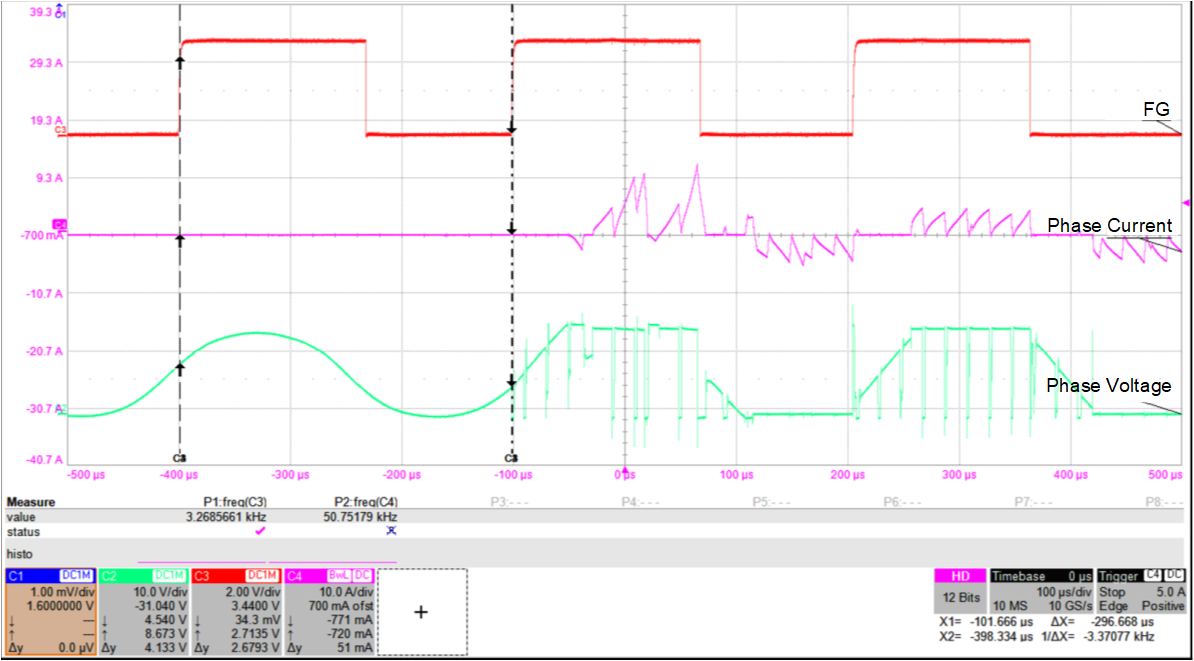The image size is (1194, 661).
Task: Click the C4 trace marker on left edge
Action: (59, 224)
